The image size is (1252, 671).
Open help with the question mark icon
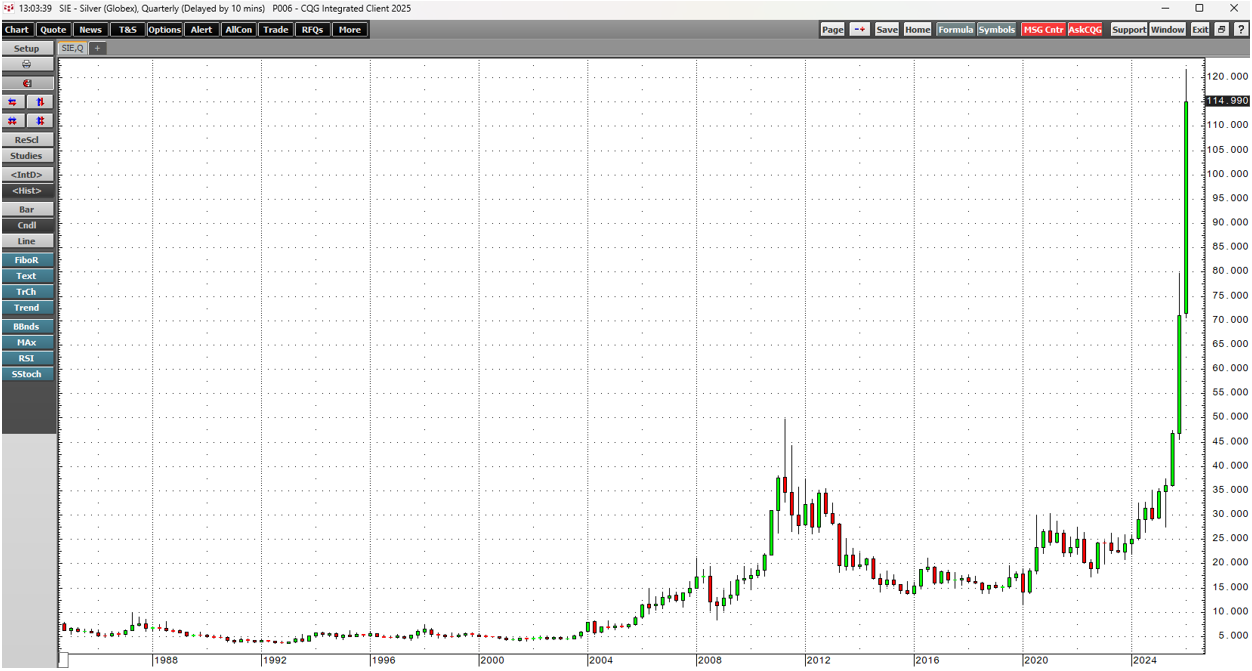[1240, 30]
